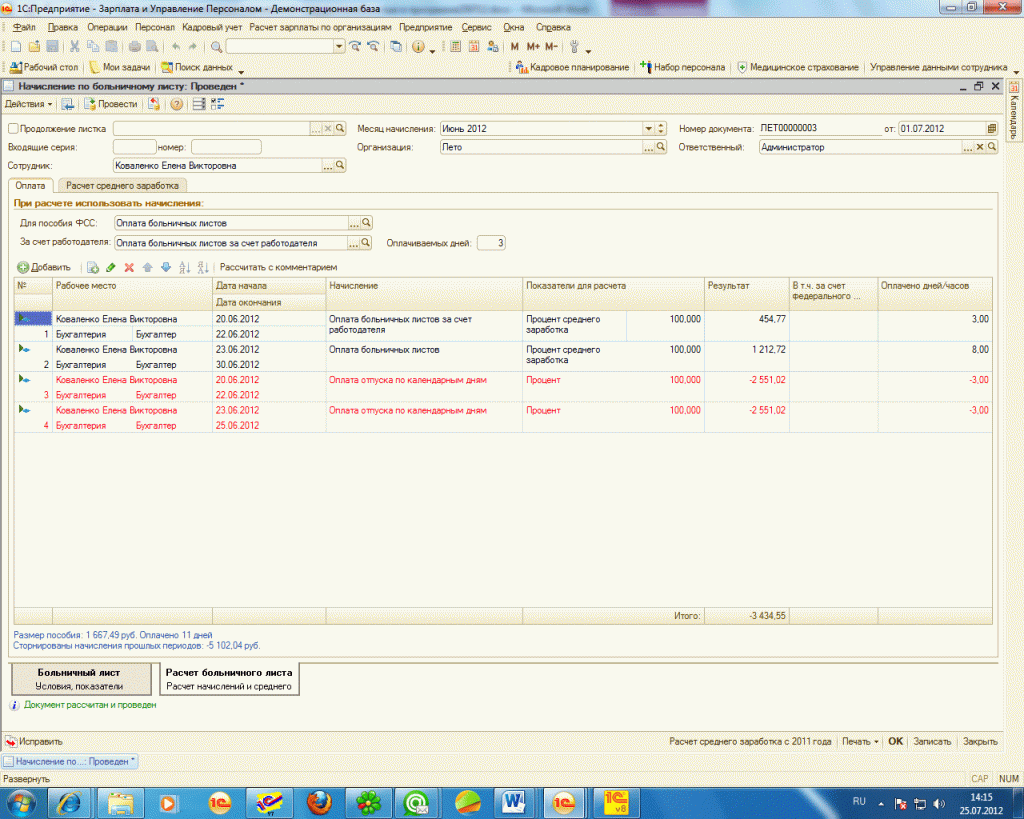Open the Кадровый учет menu
This screenshot has height=819, width=1024.
(212, 27)
